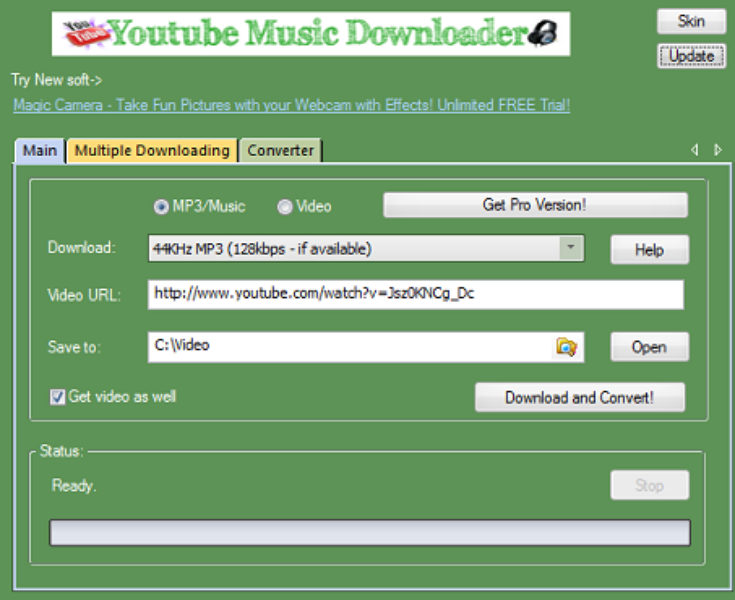Image resolution: width=735 pixels, height=600 pixels.
Task: Click the left tab scroll arrow
Action: click(x=695, y=150)
